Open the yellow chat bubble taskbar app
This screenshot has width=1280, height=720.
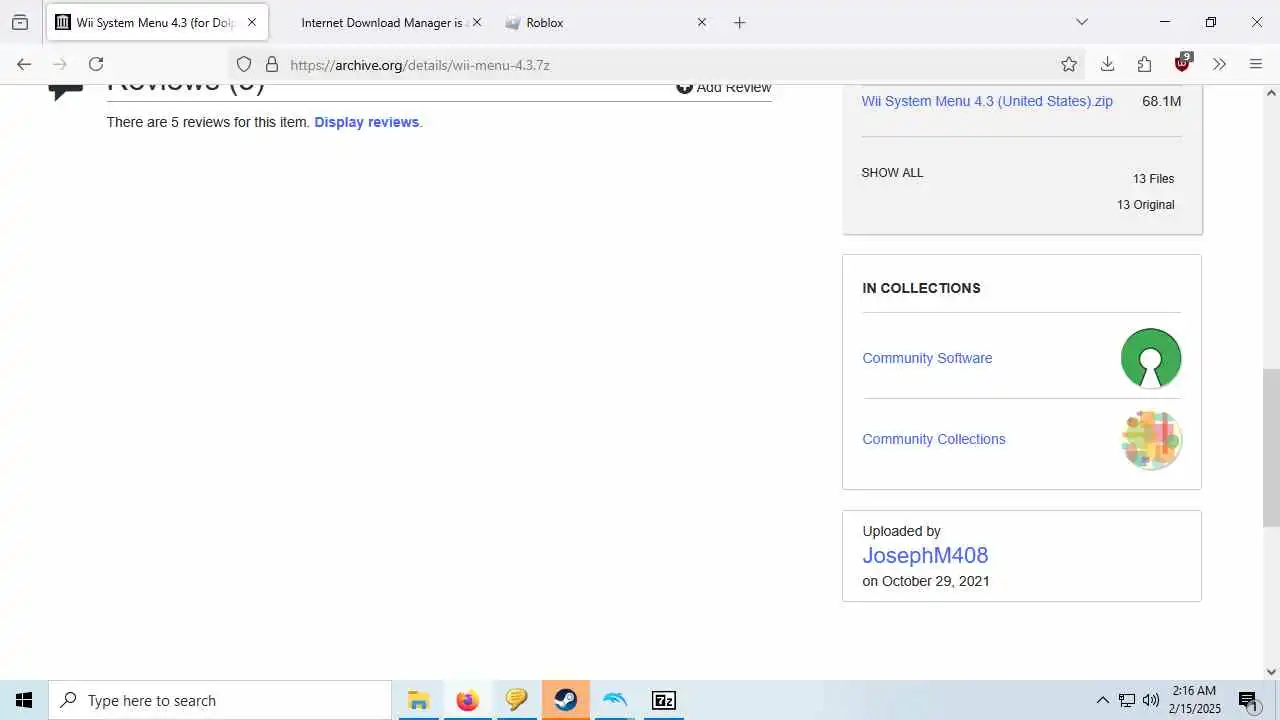click(x=516, y=700)
